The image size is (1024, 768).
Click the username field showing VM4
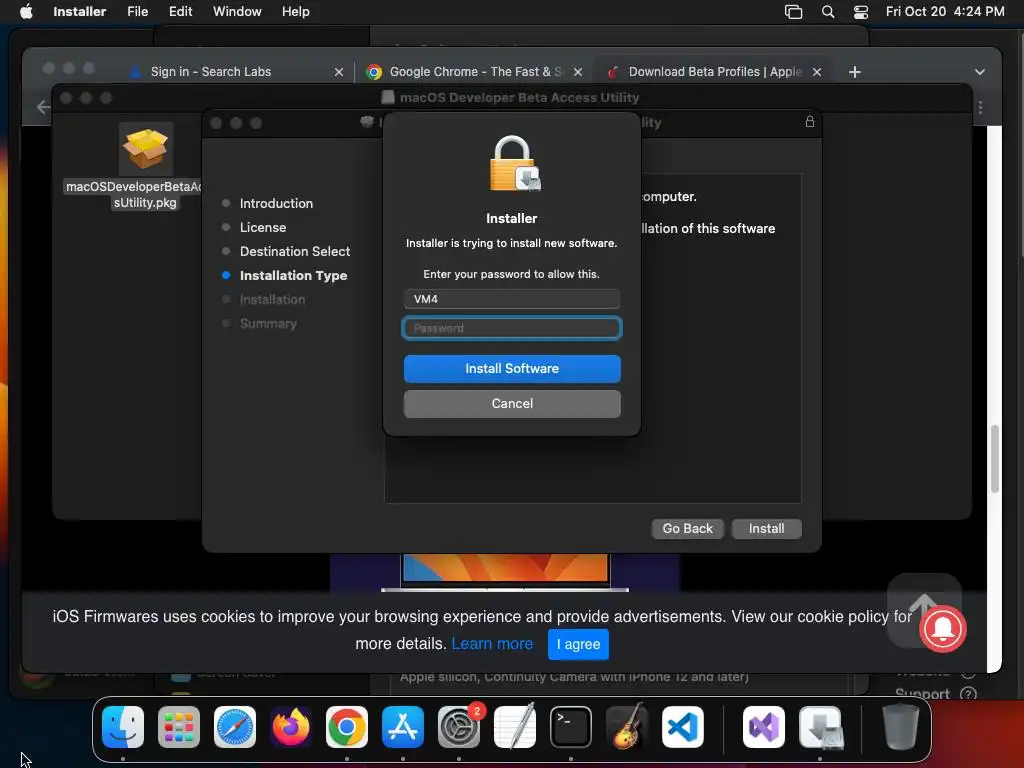[512, 299]
